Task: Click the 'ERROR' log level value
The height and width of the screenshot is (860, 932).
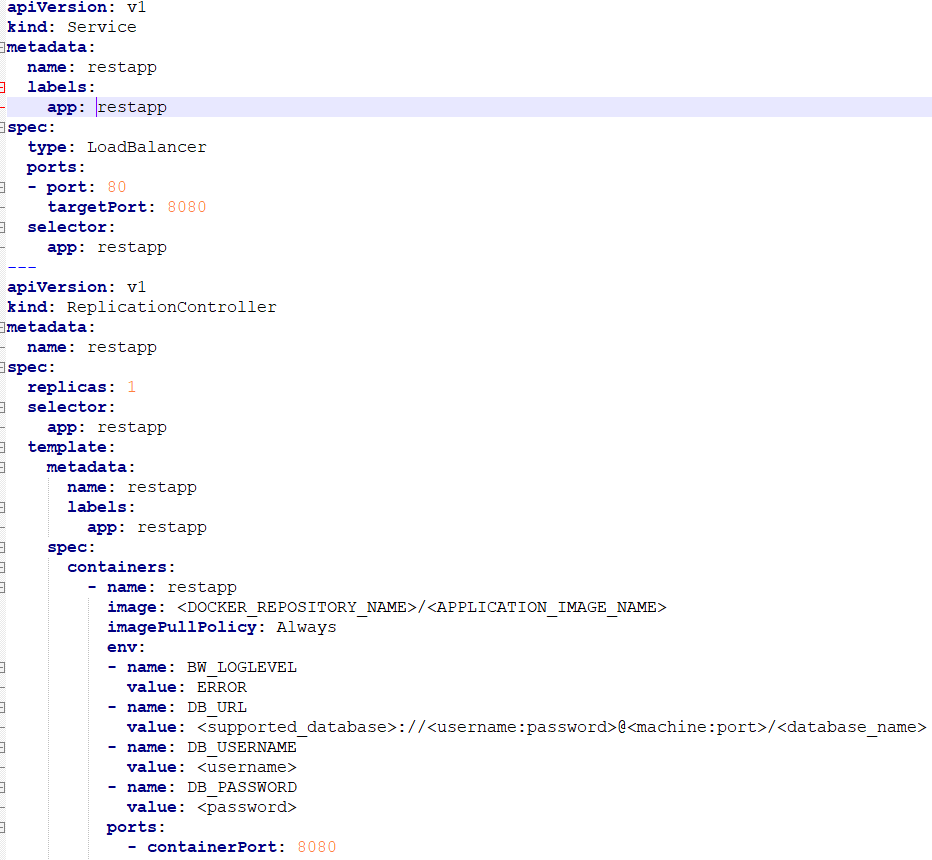Action: (x=222, y=688)
